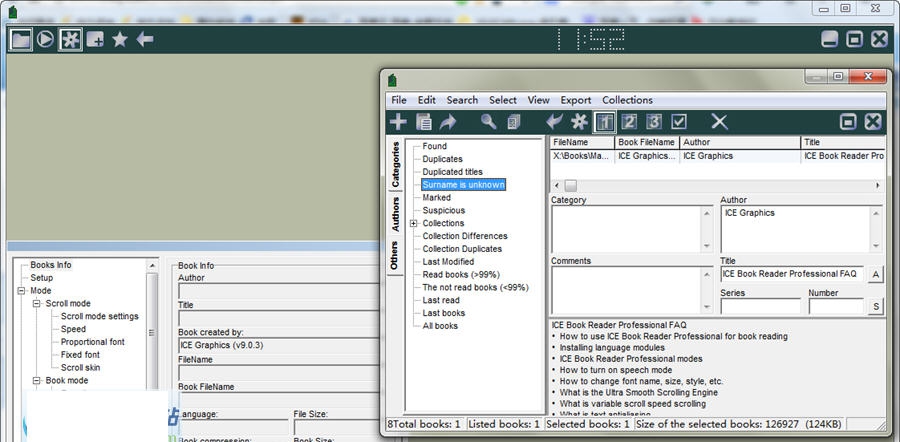Image resolution: width=900 pixels, height=442 pixels.
Task: Click the plus add-book icon in library toolbar
Action: pyautogui.click(x=398, y=121)
